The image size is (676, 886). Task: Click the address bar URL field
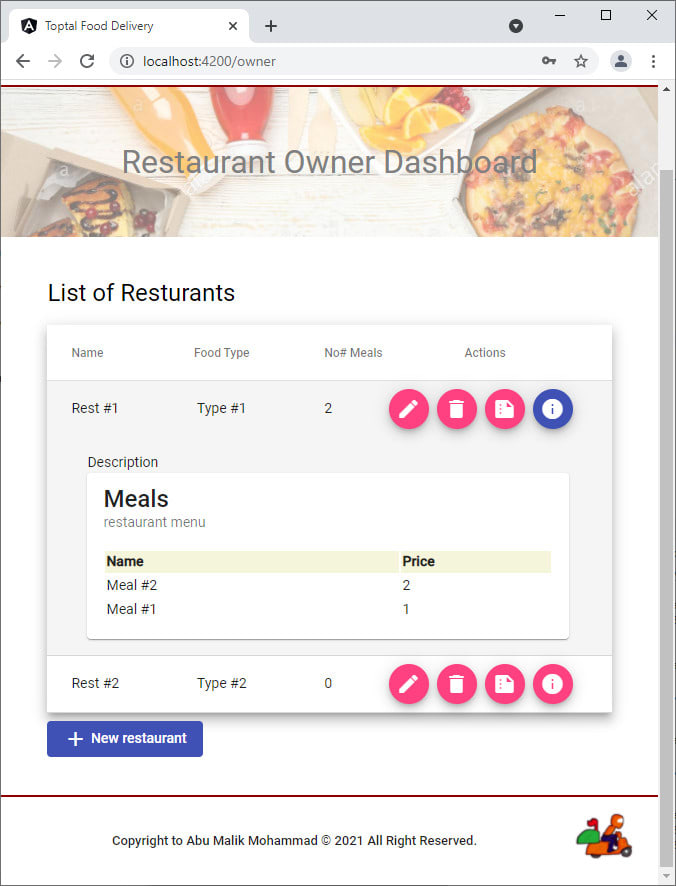click(x=330, y=61)
